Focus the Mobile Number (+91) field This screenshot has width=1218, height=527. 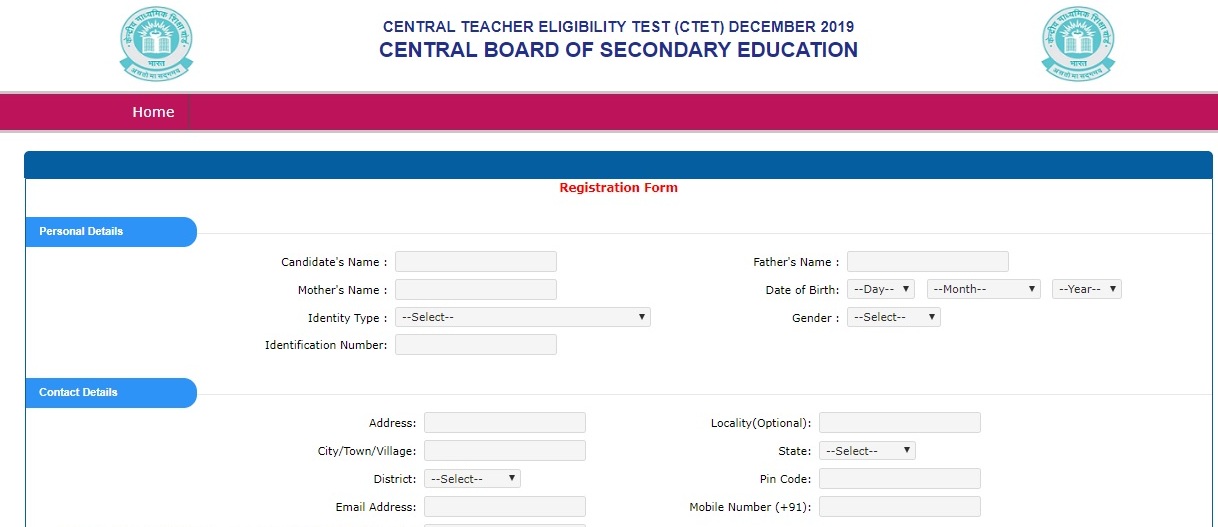pos(900,507)
